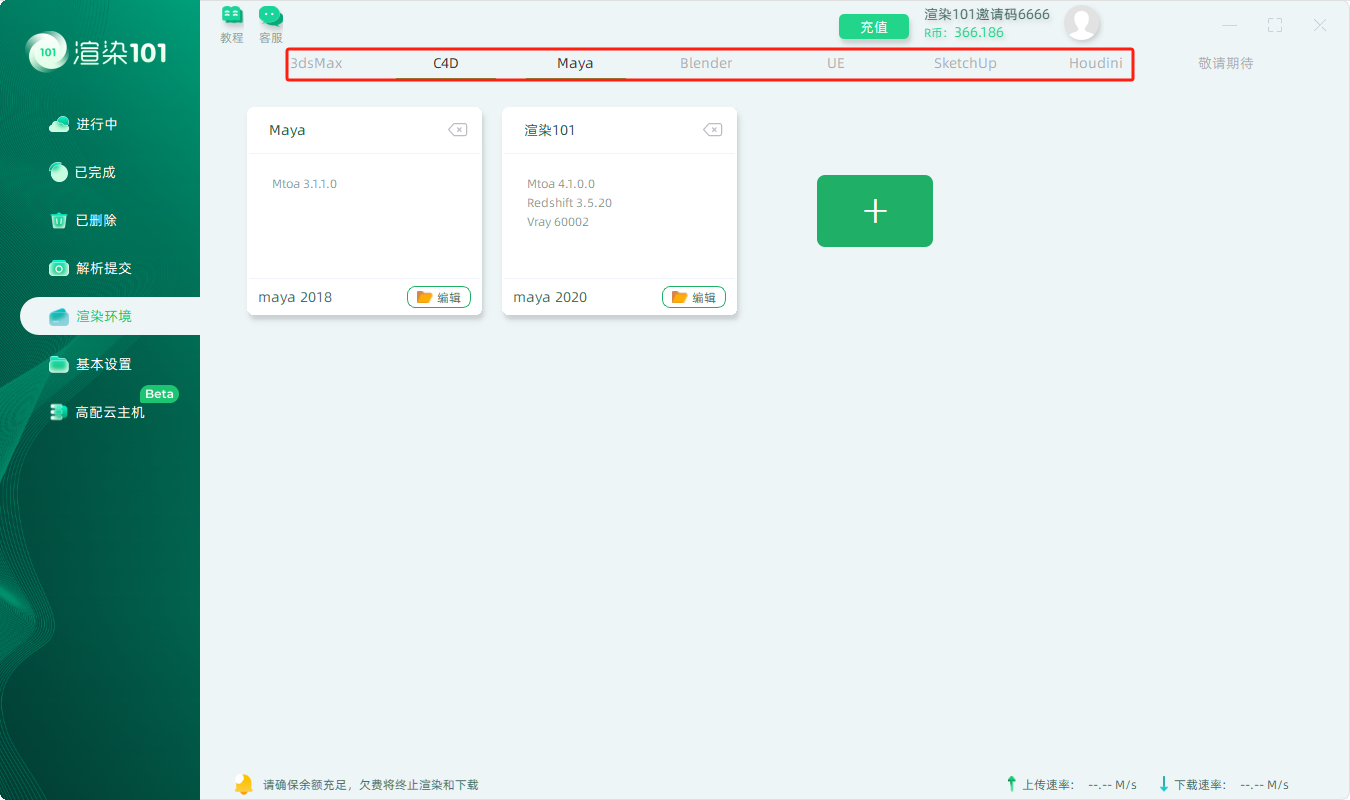Image resolution: width=1350 pixels, height=800 pixels.
Task: Open the 教程 tutorial icon
Action: coord(232,24)
